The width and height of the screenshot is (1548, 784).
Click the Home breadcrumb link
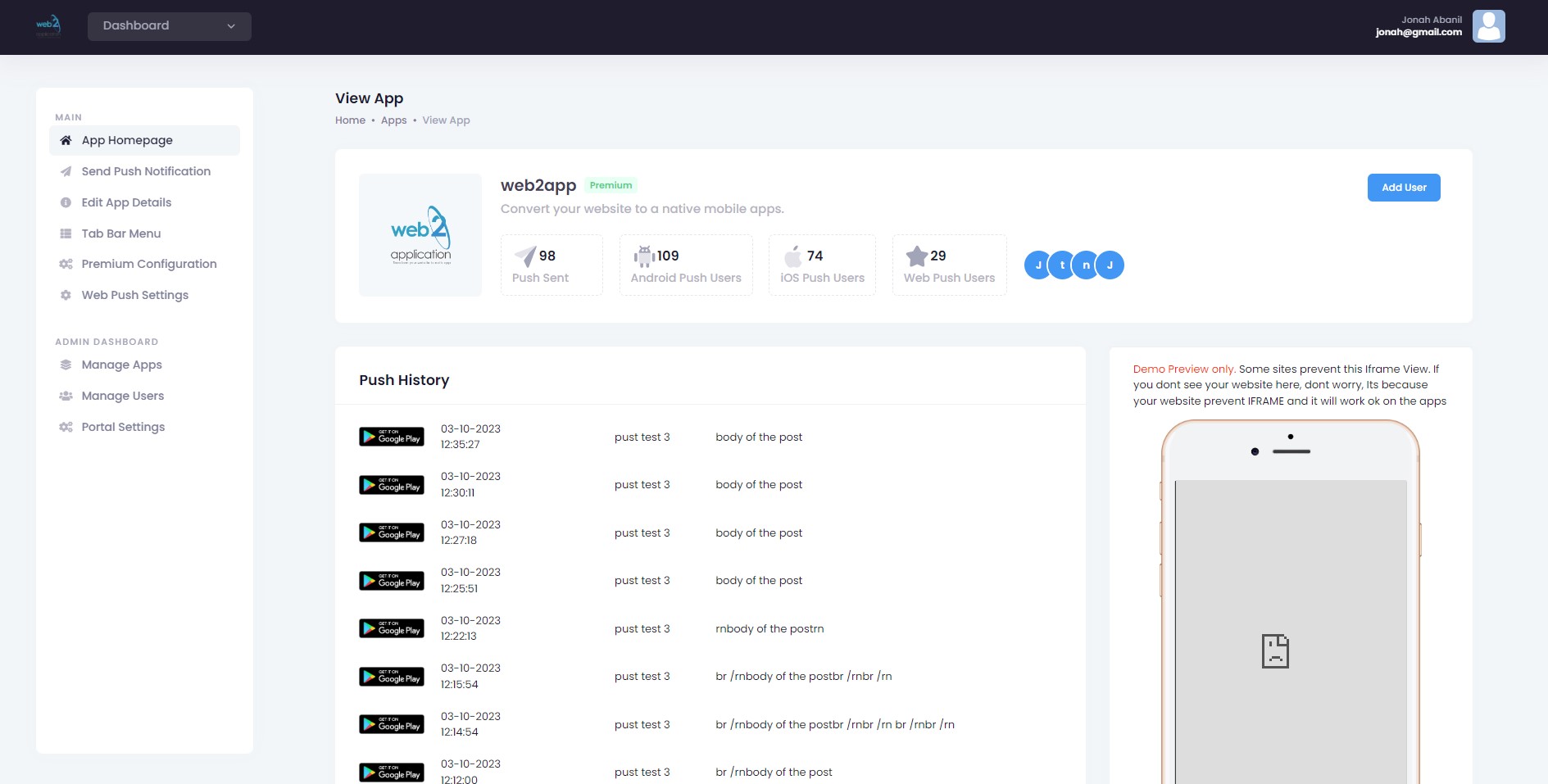pyautogui.click(x=350, y=120)
